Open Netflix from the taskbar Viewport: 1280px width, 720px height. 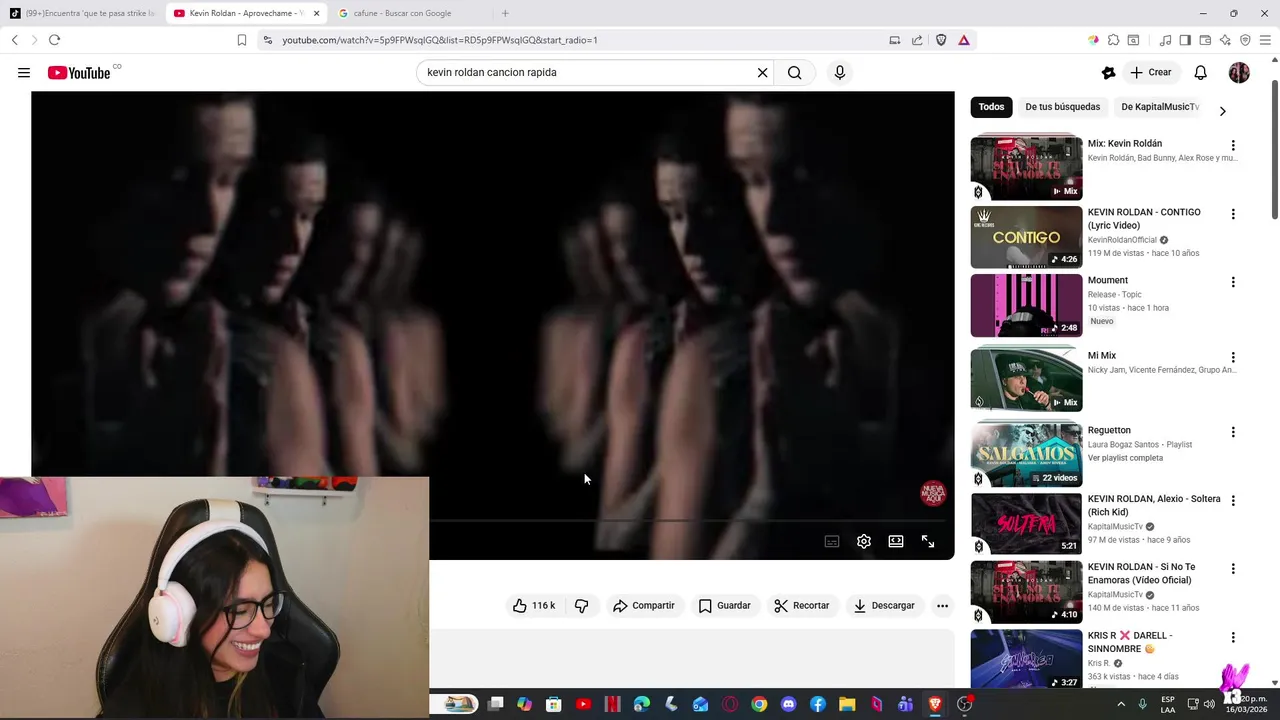point(612,704)
